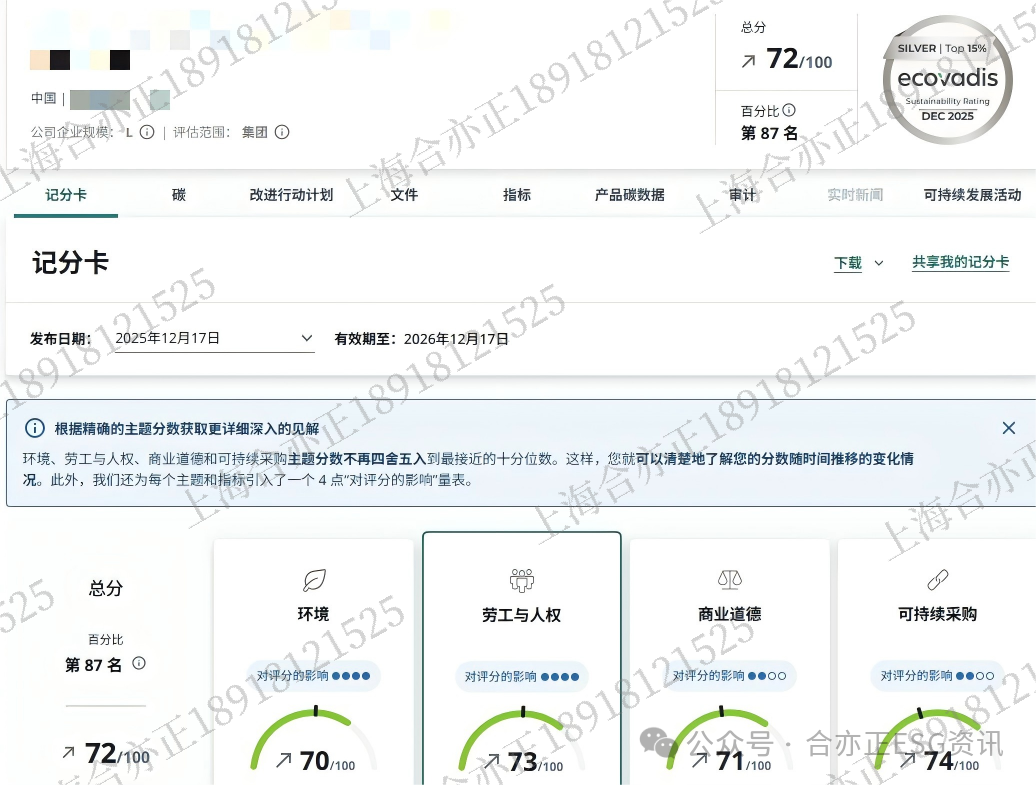Click the info icon beside 评估范围 集团
Viewport: 1036px width, 785px height.
pos(281,132)
